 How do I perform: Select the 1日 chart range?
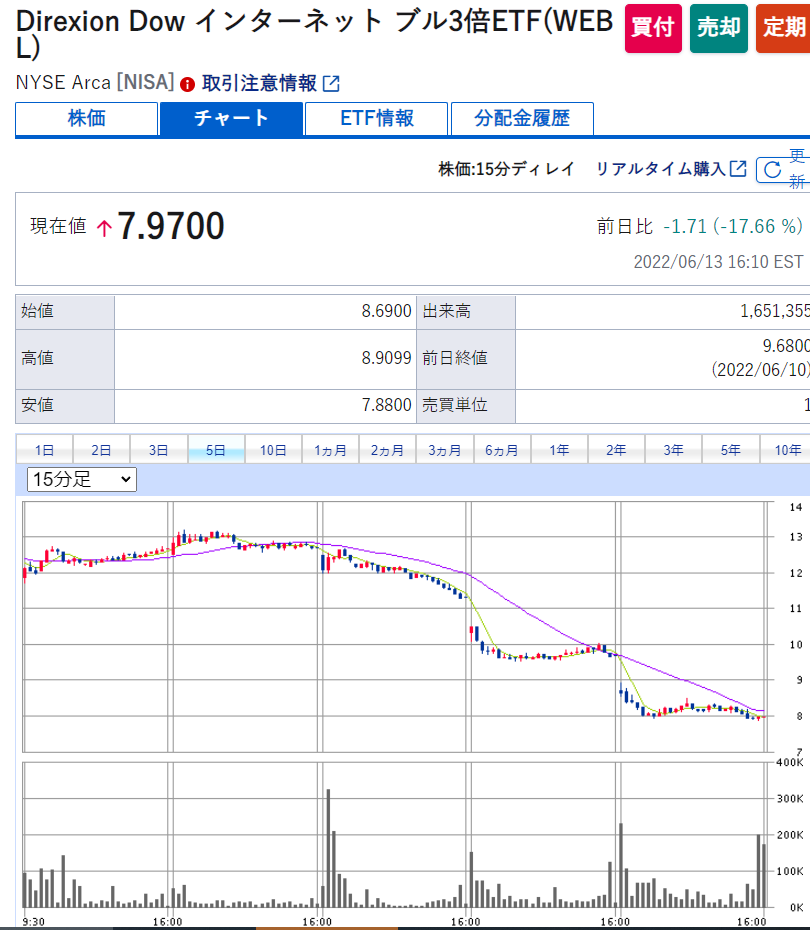[x=45, y=450]
